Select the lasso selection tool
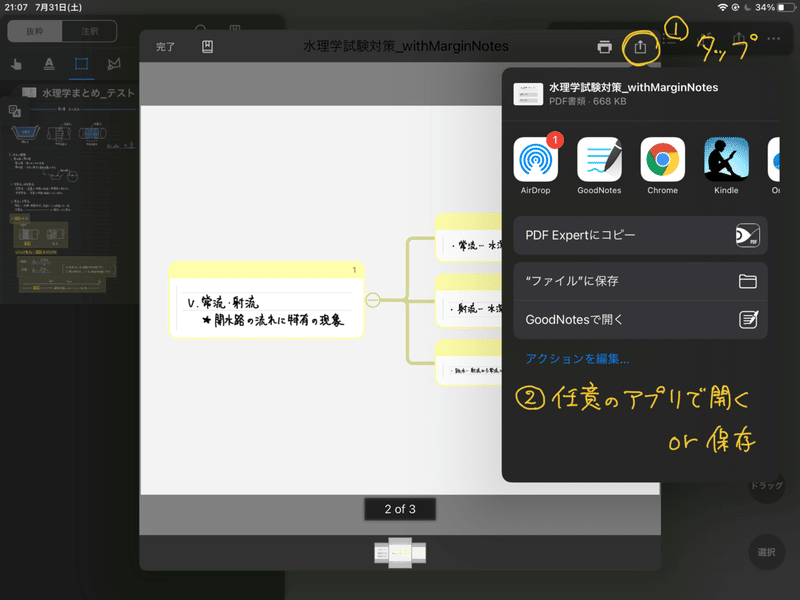 point(112,63)
